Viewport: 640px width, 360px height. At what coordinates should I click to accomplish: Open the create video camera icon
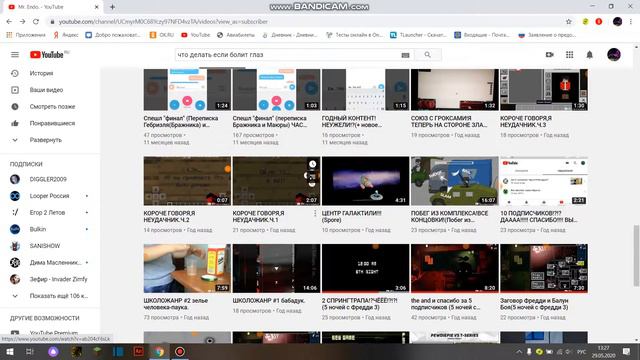550,55
